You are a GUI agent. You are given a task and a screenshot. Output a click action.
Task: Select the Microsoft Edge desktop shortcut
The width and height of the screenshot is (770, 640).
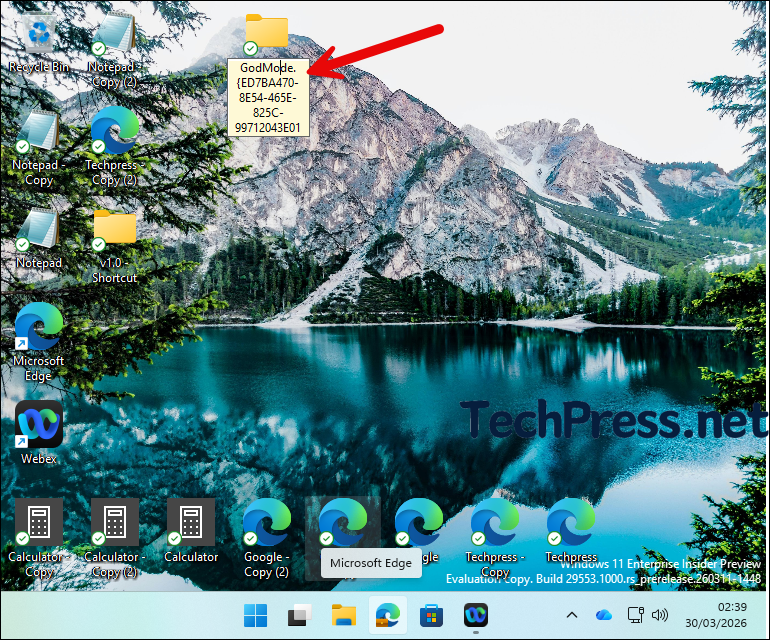38,327
